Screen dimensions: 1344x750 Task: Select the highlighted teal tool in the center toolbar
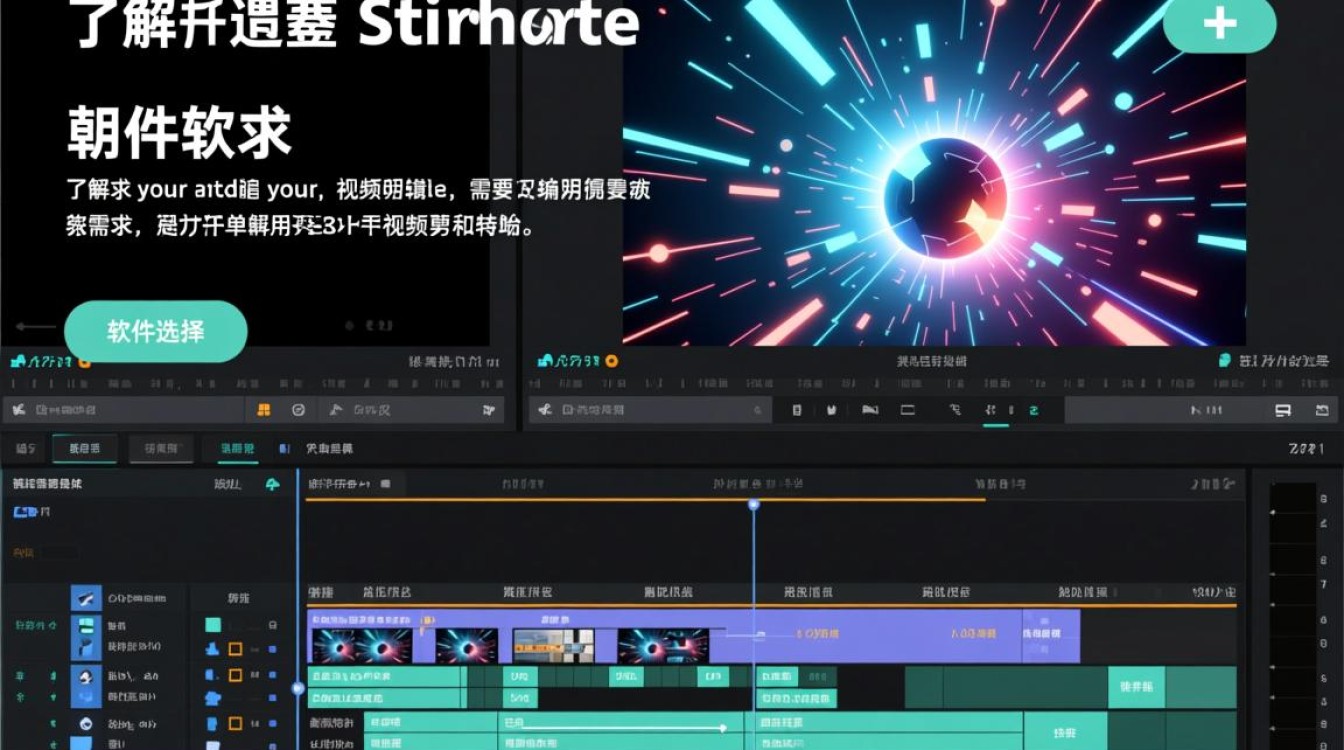pyautogui.click(x=1033, y=410)
